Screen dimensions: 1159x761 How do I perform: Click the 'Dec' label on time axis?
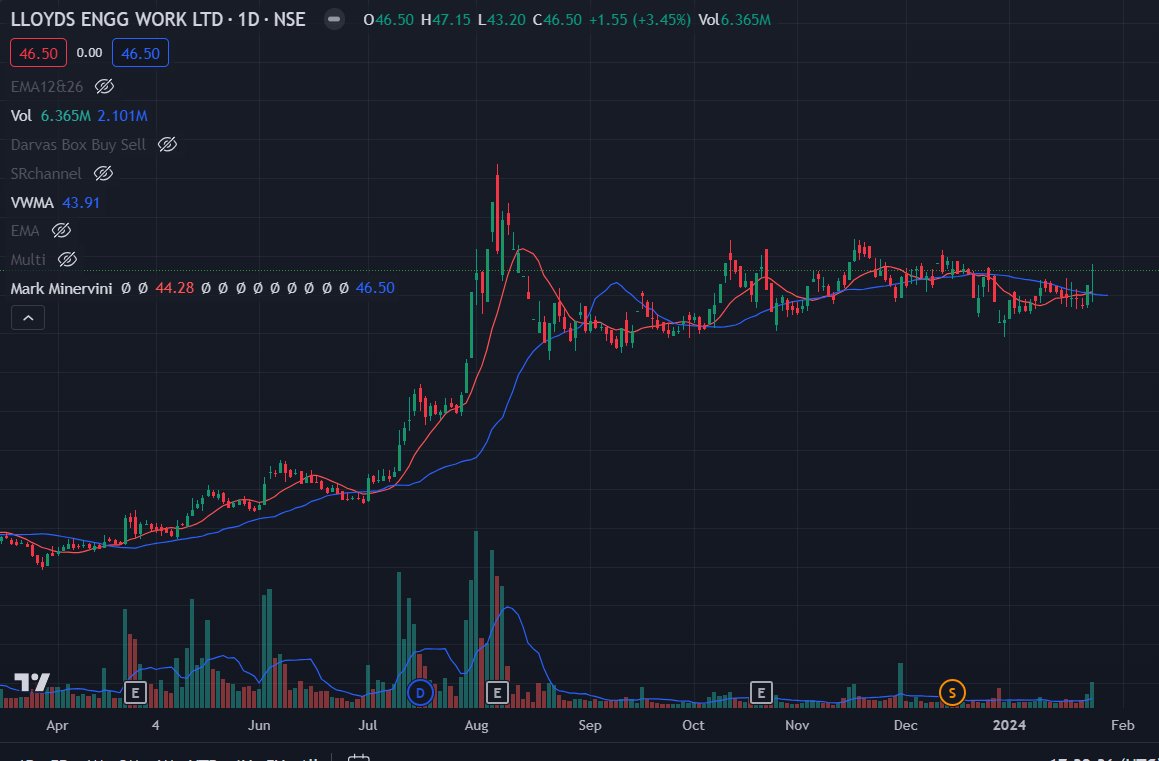click(x=905, y=726)
